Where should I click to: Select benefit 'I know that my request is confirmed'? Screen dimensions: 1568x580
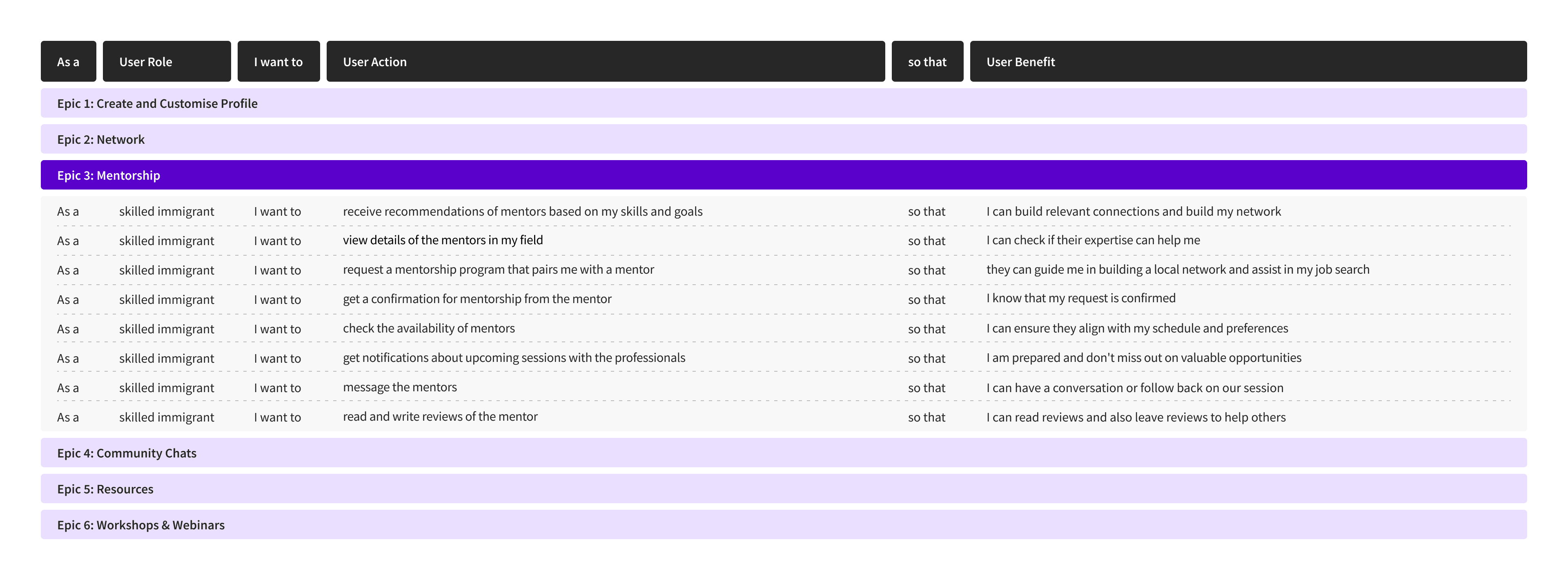pos(1080,298)
